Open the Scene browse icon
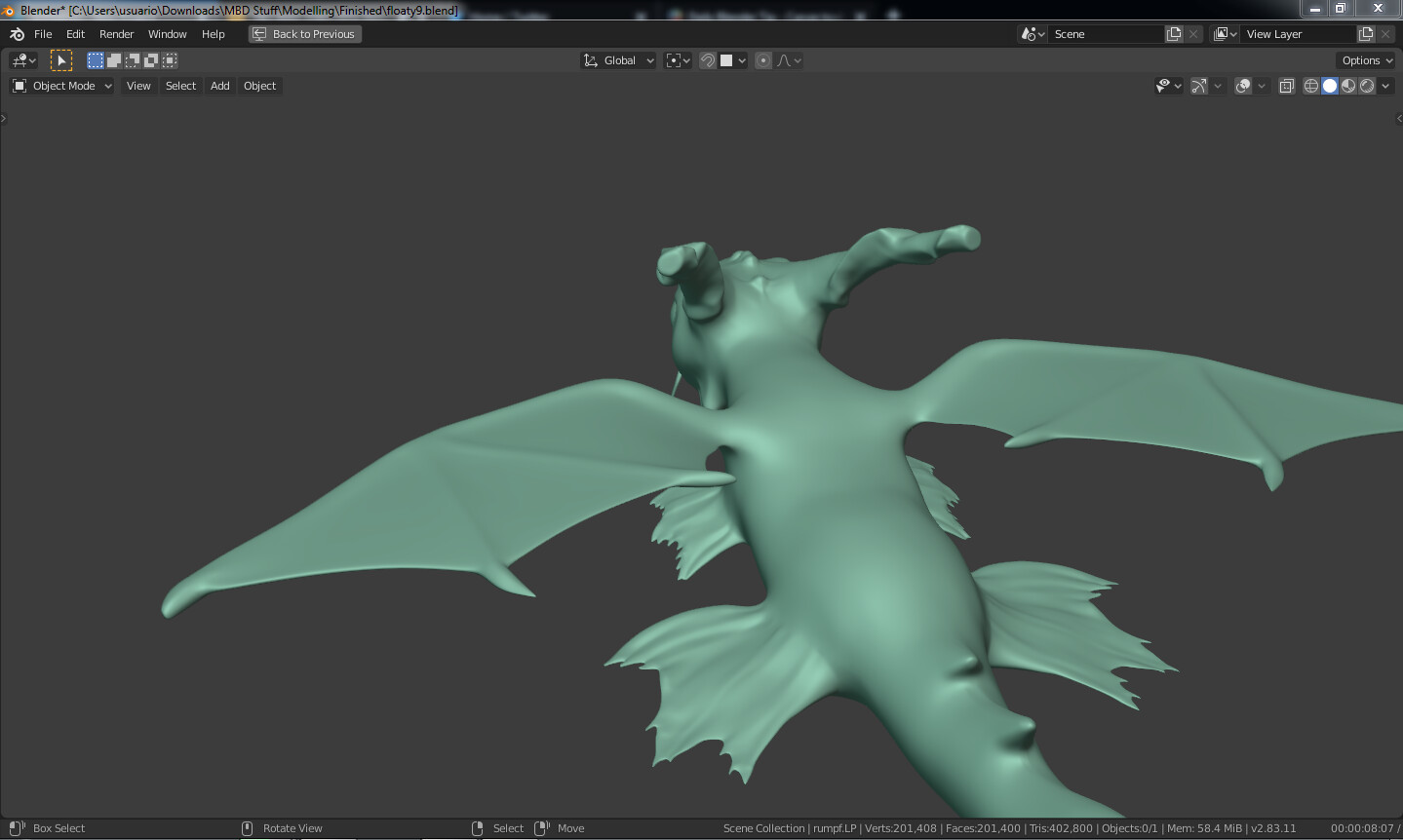1403x840 pixels. point(1033,34)
